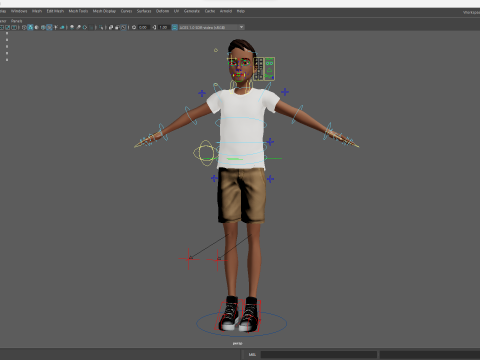Toggle the safe action overlay icon
The height and width of the screenshot is (360, 480).
pyautogui.click(x=7, y=27)
